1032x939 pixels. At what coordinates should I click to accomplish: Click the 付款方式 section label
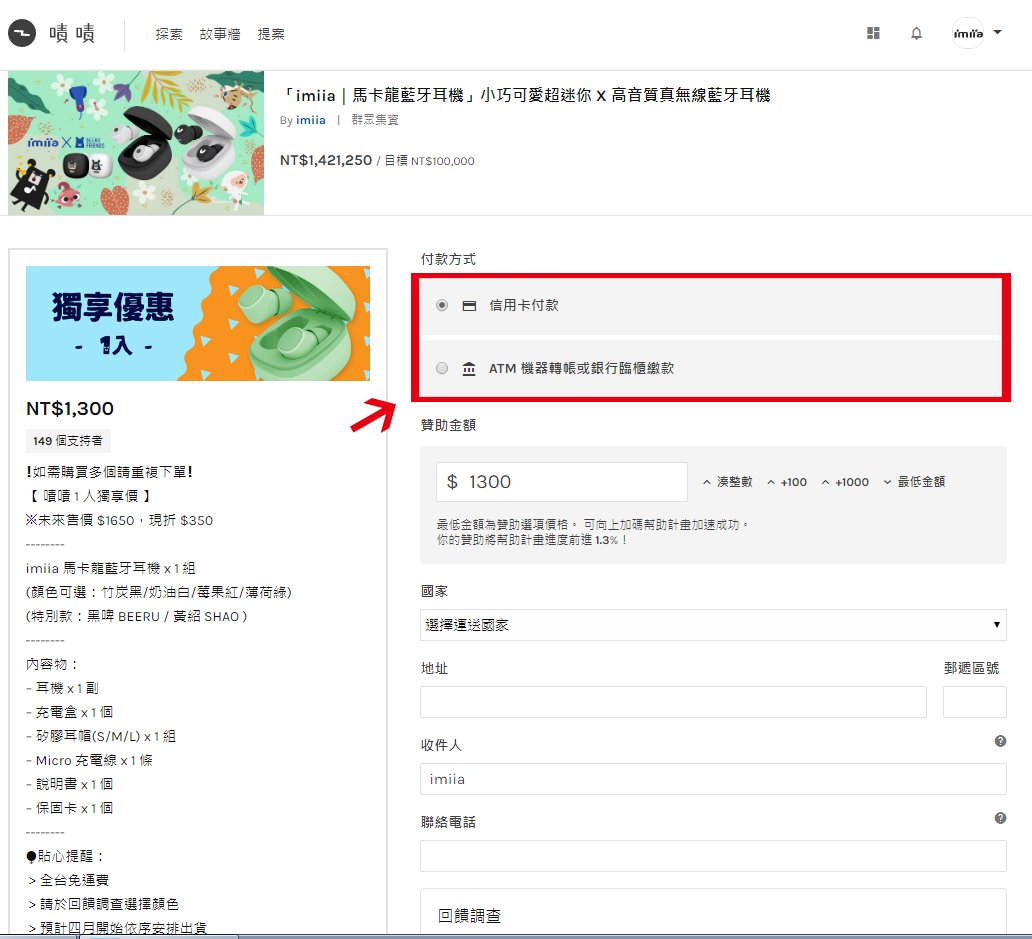pyautogui.click(x=448, y=259)
